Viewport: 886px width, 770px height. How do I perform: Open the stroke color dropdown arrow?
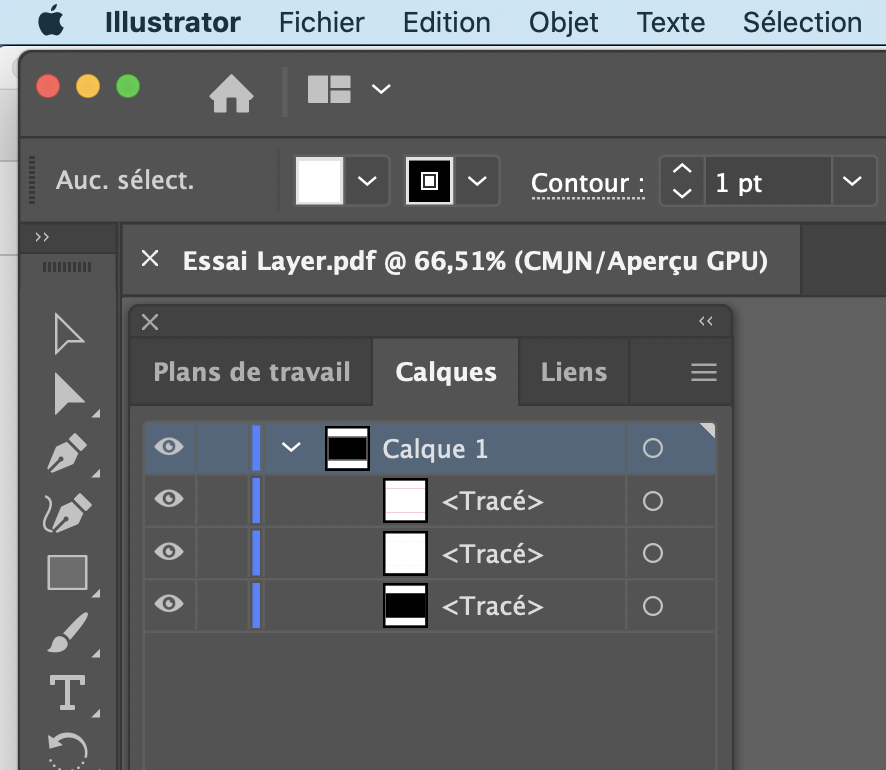477,181
